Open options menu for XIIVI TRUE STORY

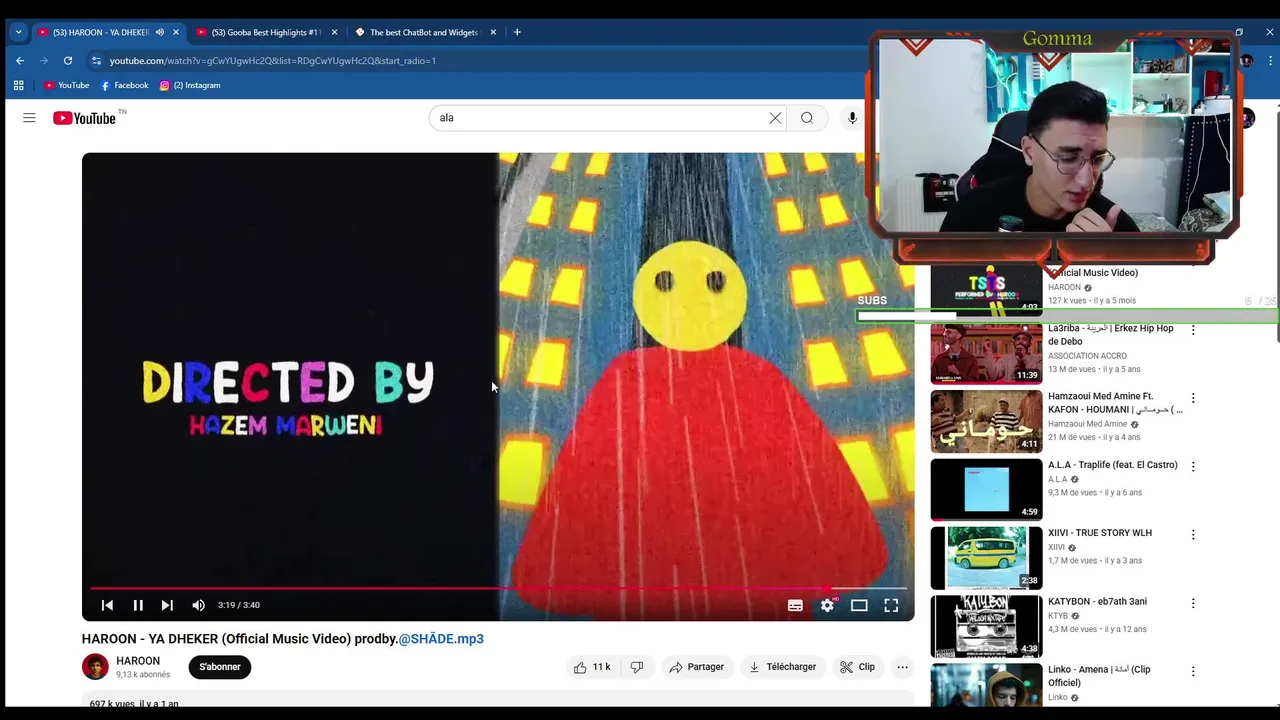1193,534
